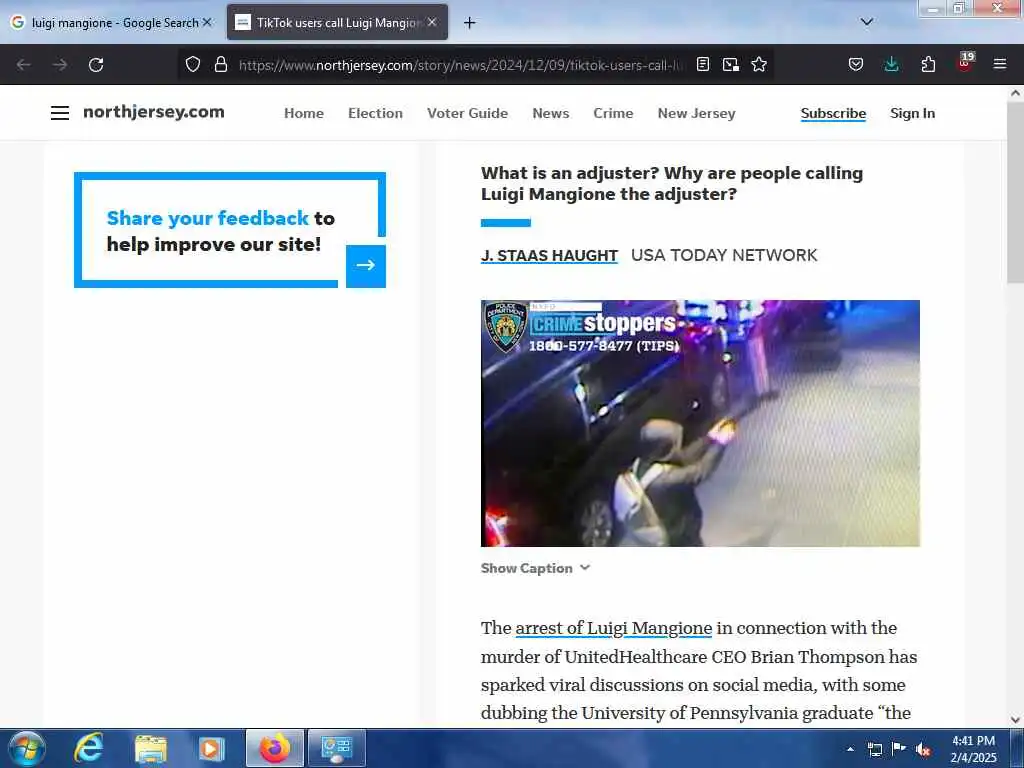
Task: Click the address bar URL field
Action: [x=460, y=65]
